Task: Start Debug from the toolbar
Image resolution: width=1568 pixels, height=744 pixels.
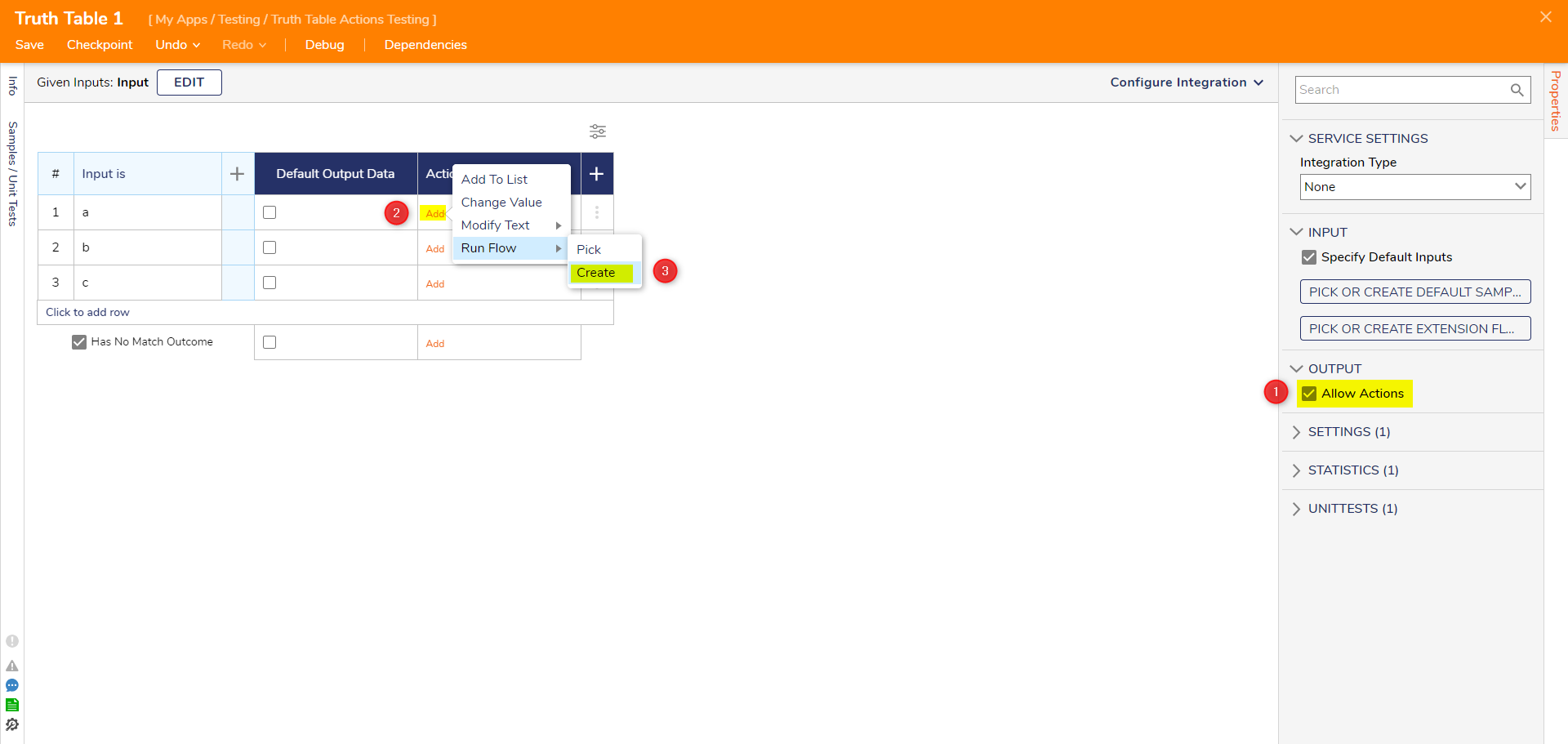Action: [x=324, y=45]
